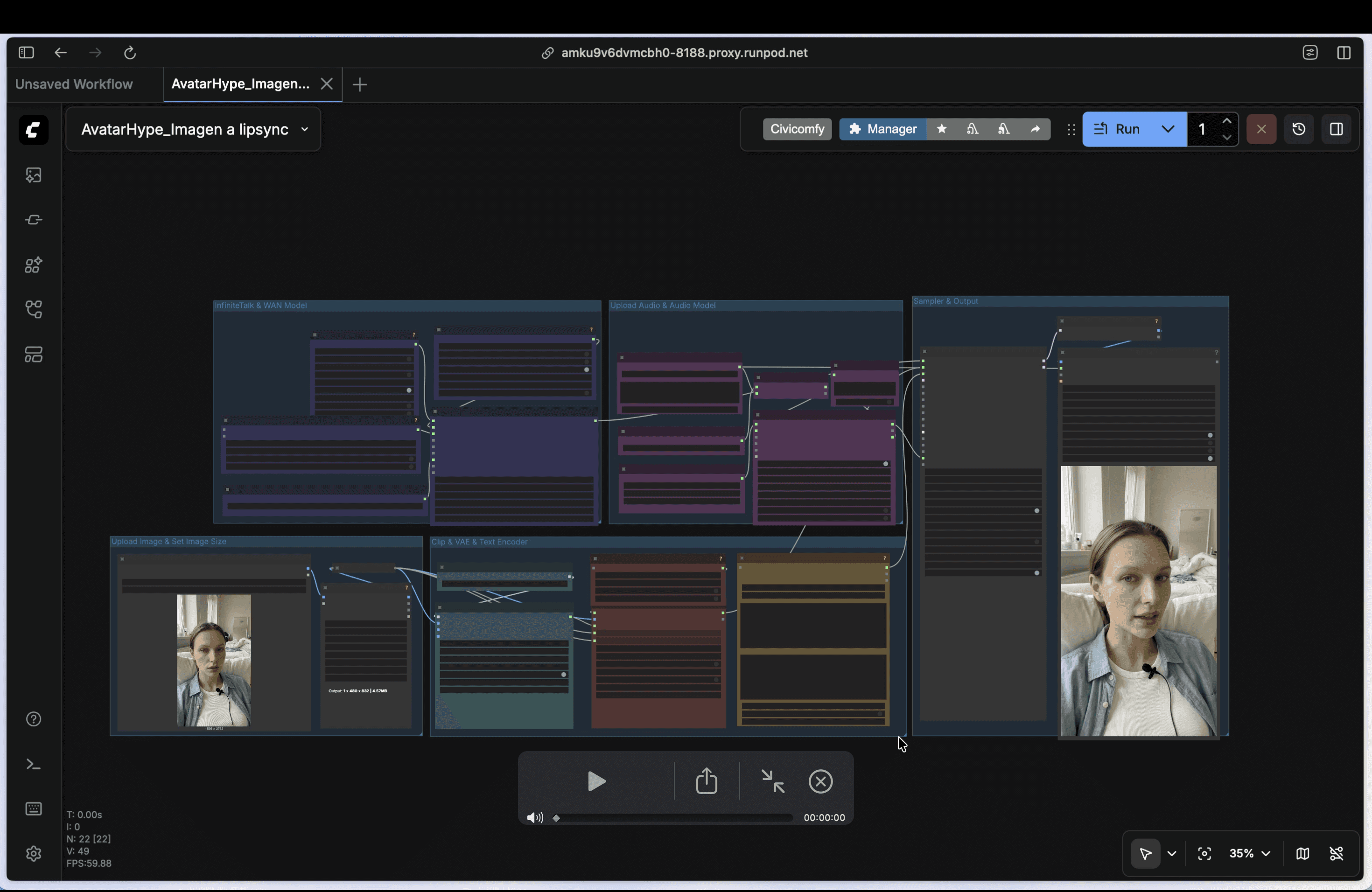Open a new workflow tab with plus
The width and height of the screenshot is (1372, 892).
[x=360, y=85]
